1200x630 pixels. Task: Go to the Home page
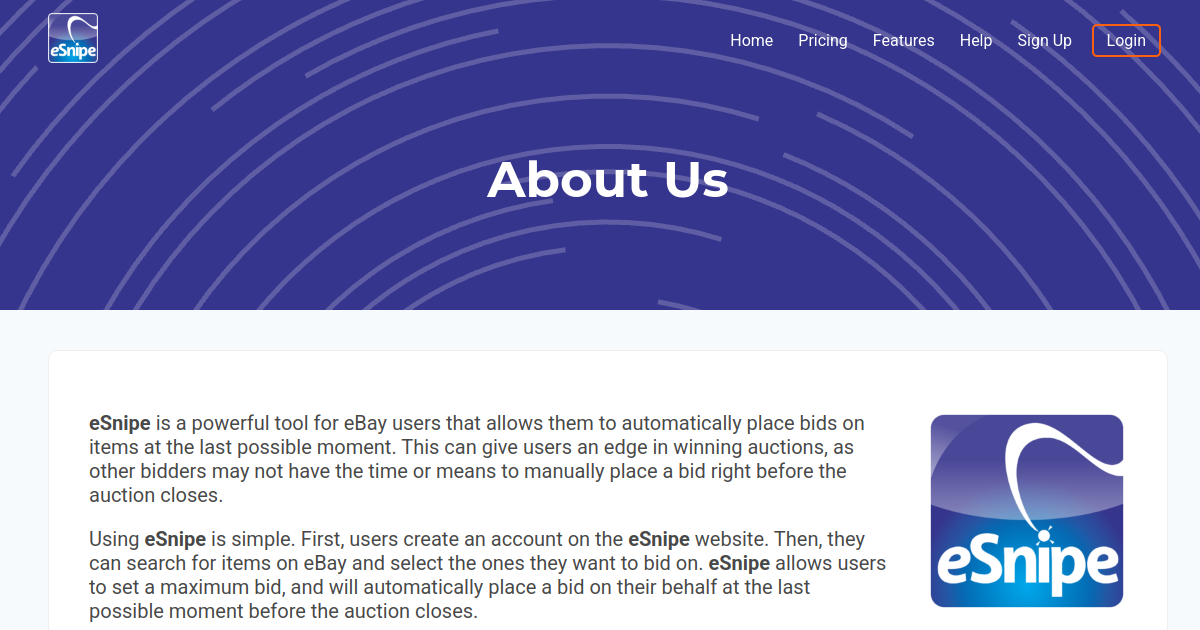click(751, 40)
